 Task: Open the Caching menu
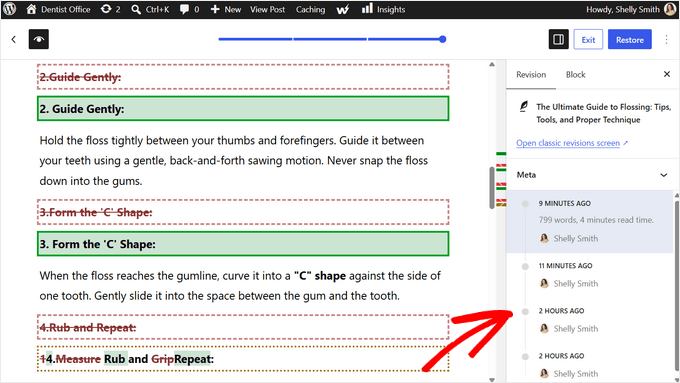(x=310, y=9)
